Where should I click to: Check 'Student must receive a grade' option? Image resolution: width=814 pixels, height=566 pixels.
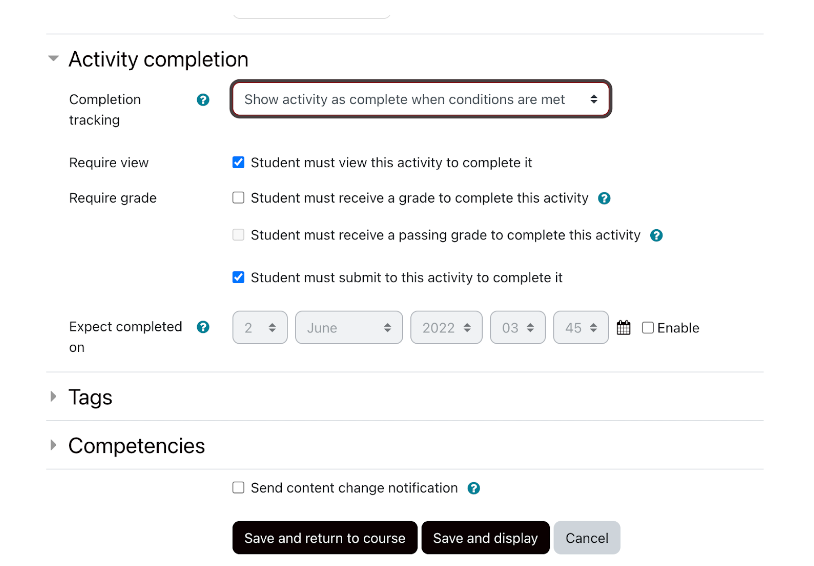pos(238,198)
